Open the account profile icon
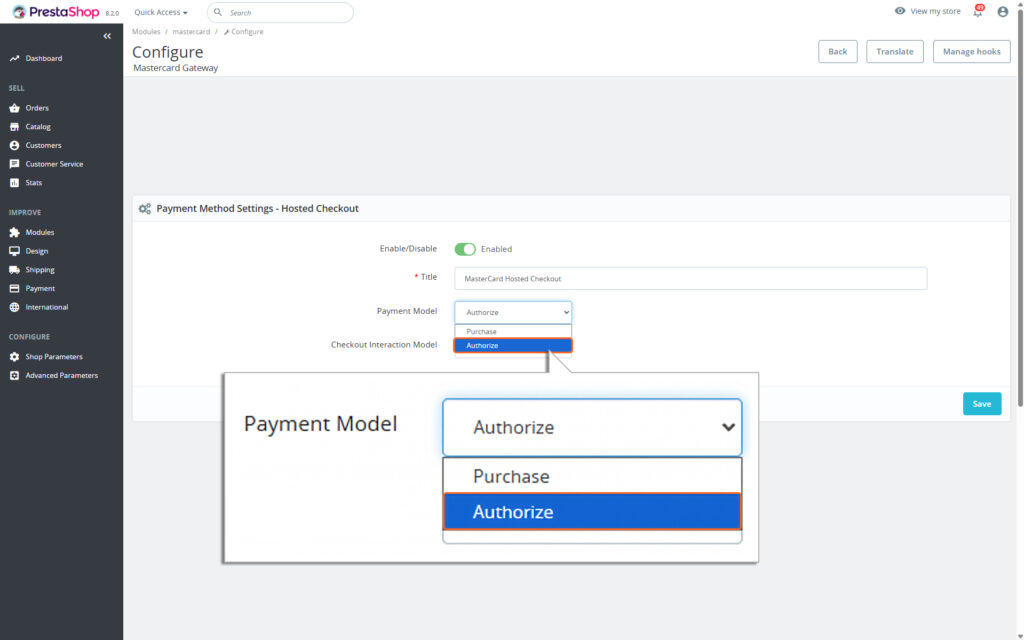Image resolution: width=1024 pixels, height=640 pixels. point(1002,11)
